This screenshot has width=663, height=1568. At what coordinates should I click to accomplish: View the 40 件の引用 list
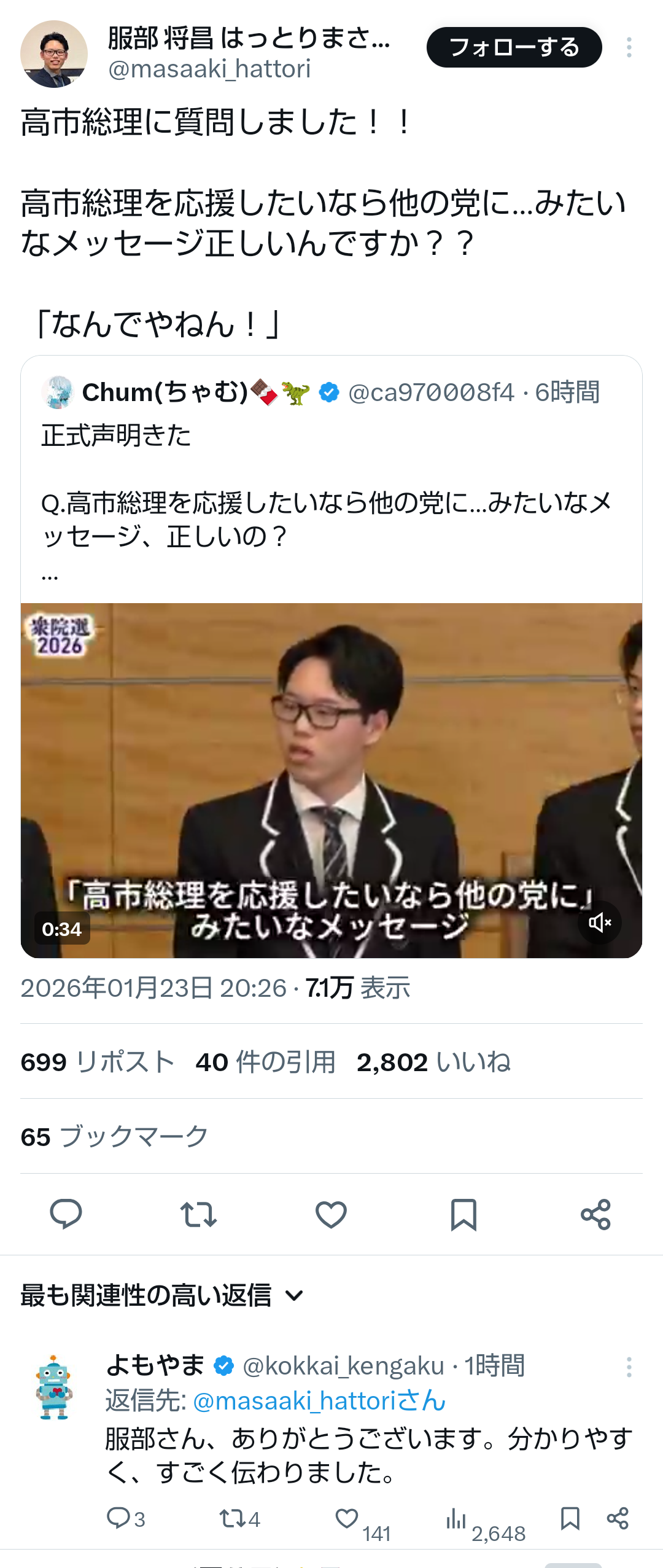(266, 1061)
